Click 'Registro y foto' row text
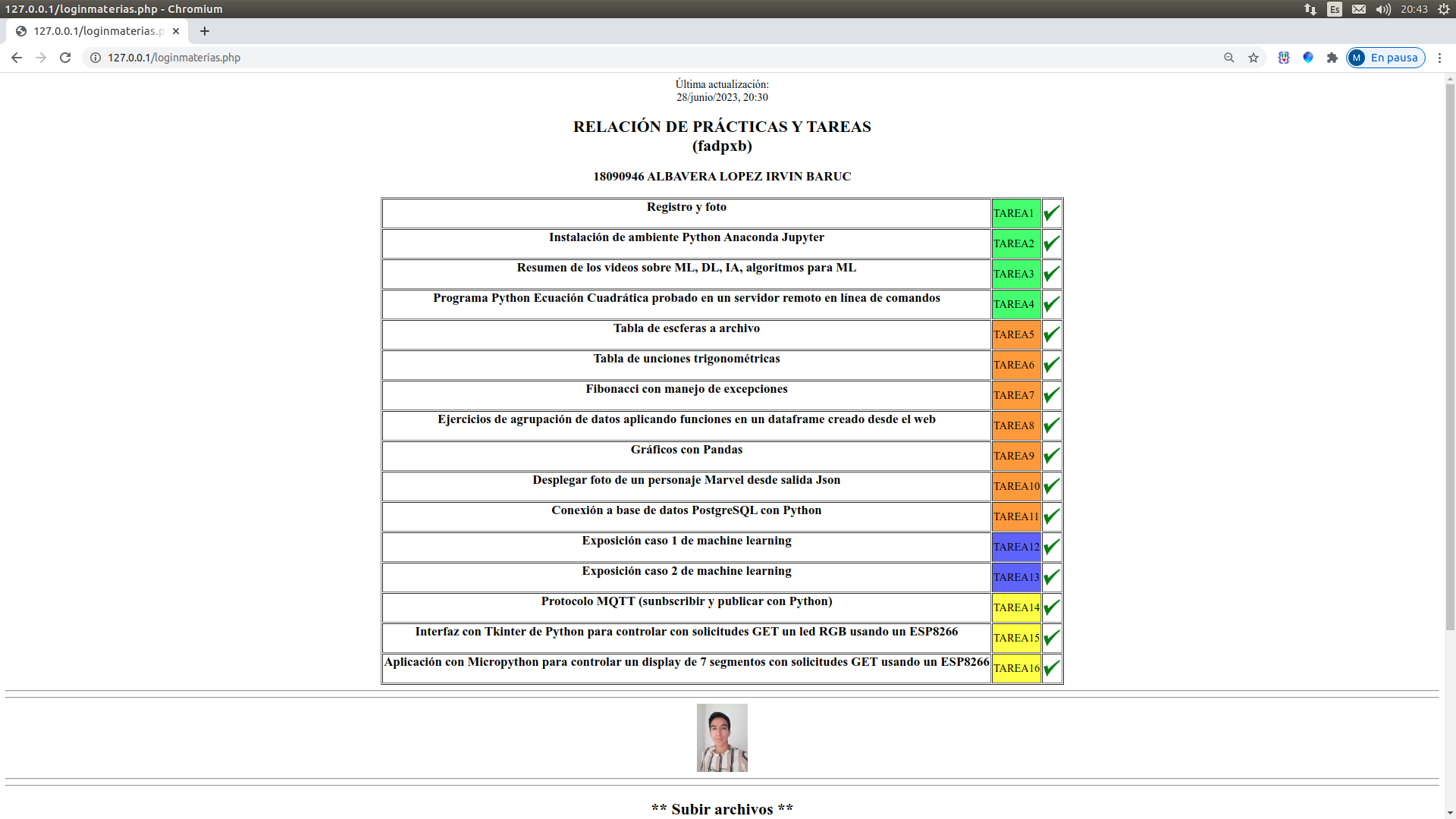The width and height of the screenshot is (1456, 819). point(686,207)
